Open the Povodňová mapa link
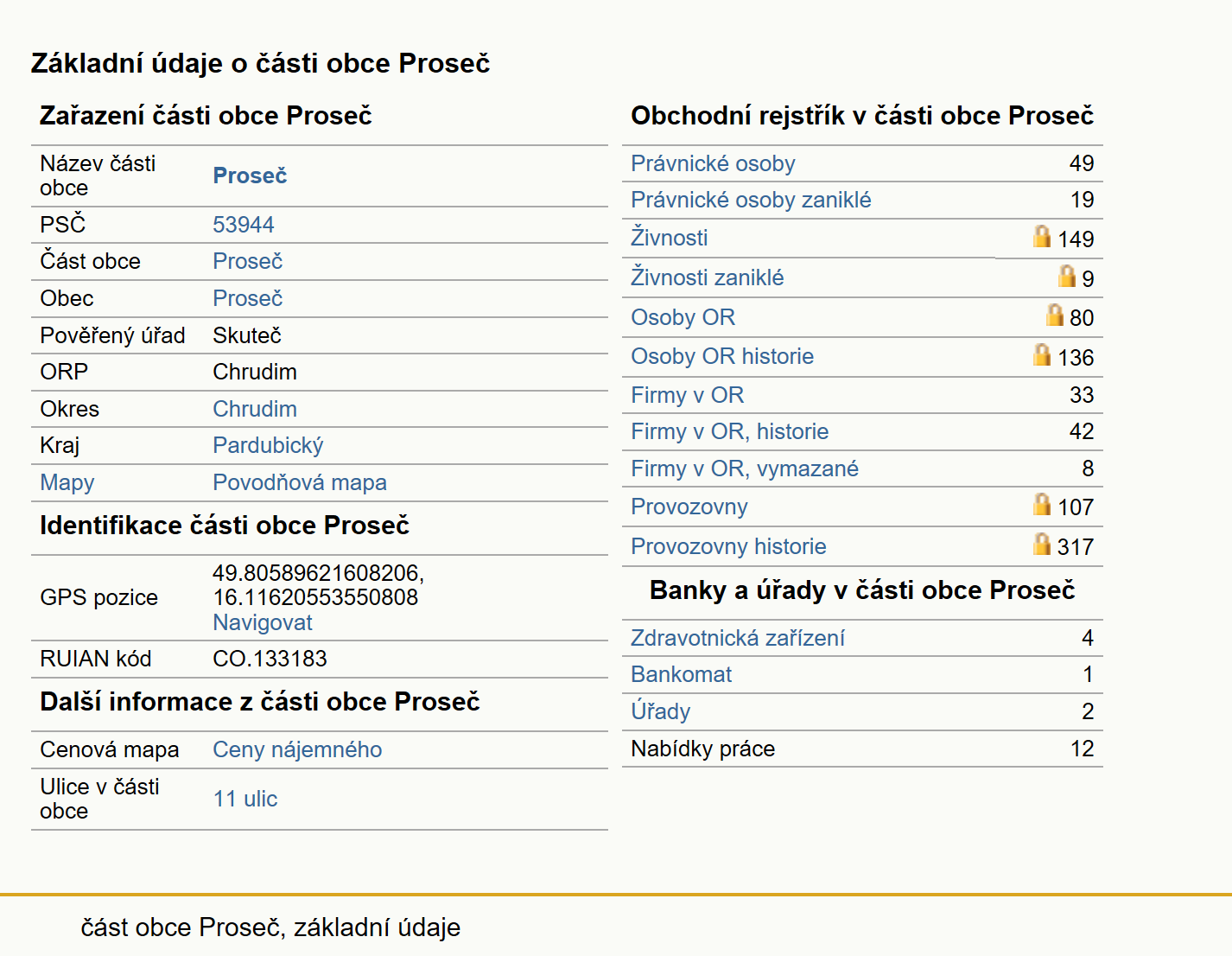The width and height of the screenshot is (1232, 956). pos(300,482)
